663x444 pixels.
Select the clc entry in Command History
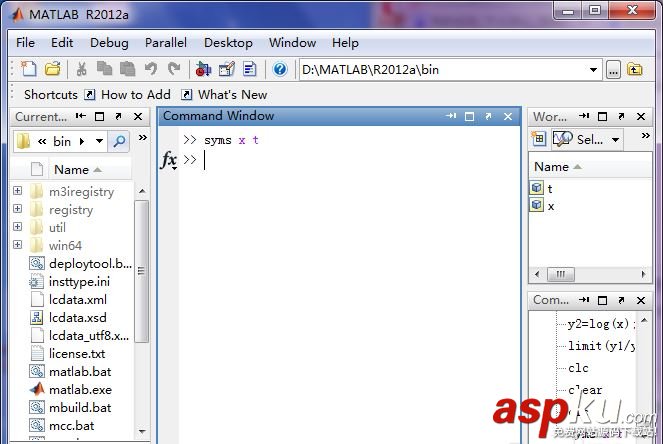point(578,368)
